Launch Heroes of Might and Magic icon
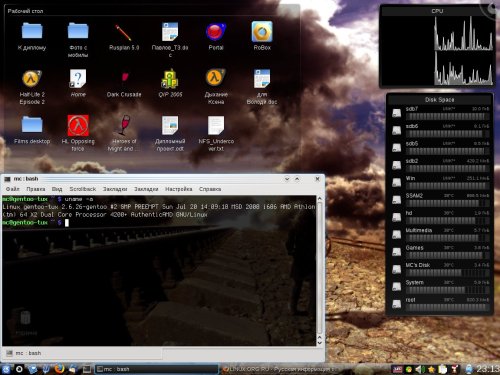The width and height of the screenshot is (500, 375). 124,125
